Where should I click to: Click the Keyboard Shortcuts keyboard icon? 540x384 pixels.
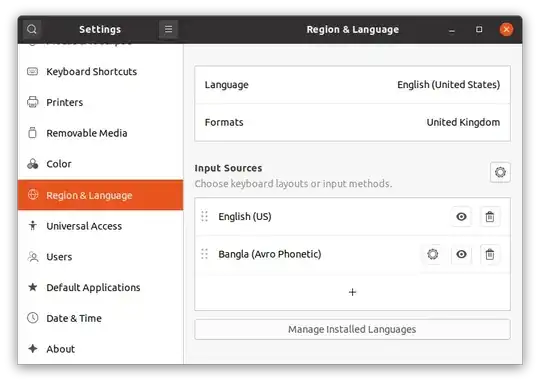point(33,71)
